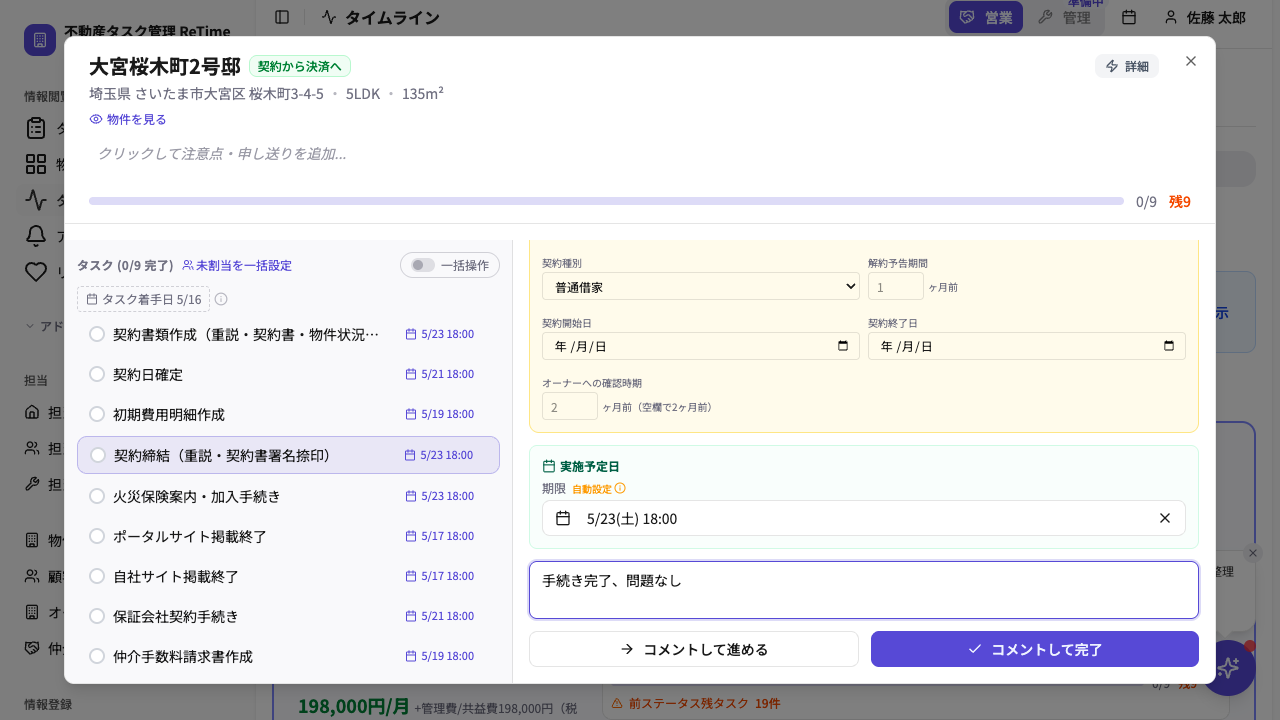The width and height of the screenshot is (1280, 720).
Task: Switch to the 営業 tab
Action: click(986, 17)
